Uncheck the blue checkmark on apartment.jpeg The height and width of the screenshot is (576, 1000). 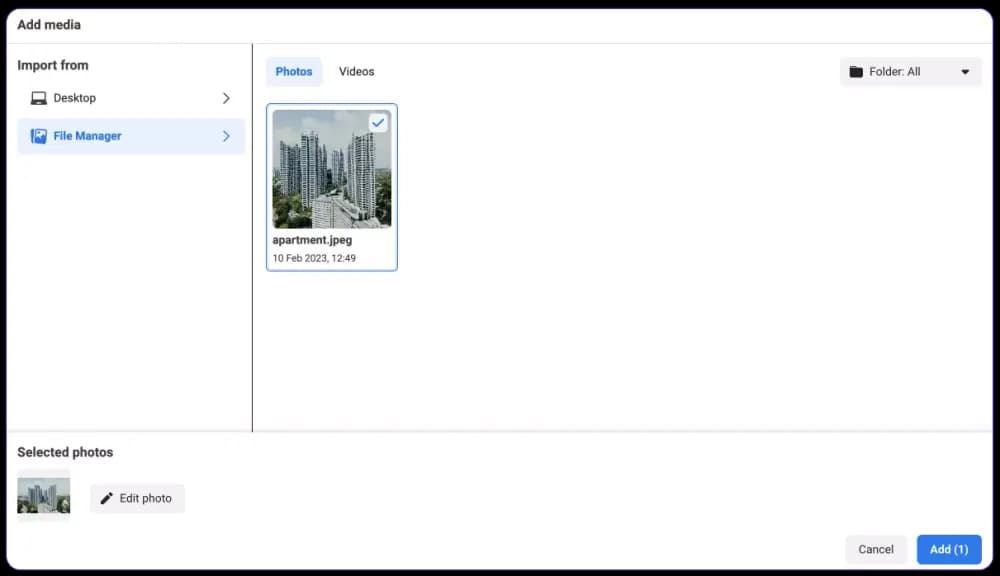click(378, 122)
